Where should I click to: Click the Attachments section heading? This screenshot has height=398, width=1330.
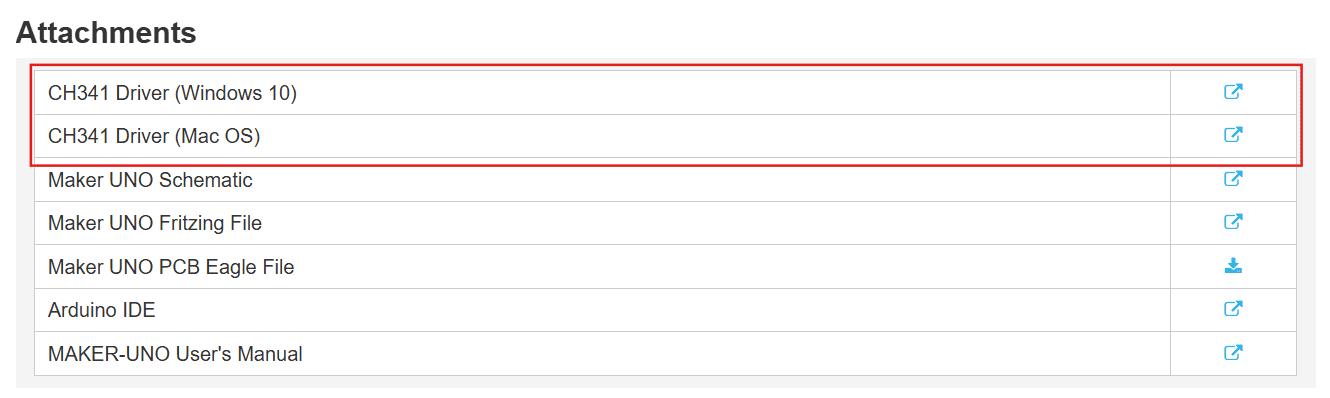point(106,32)
